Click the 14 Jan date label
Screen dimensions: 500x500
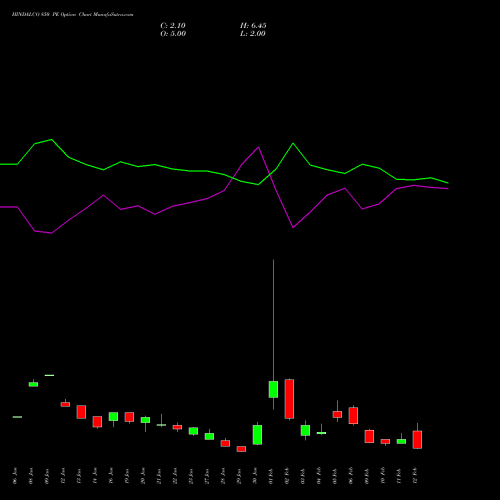(x=95, y=476)
